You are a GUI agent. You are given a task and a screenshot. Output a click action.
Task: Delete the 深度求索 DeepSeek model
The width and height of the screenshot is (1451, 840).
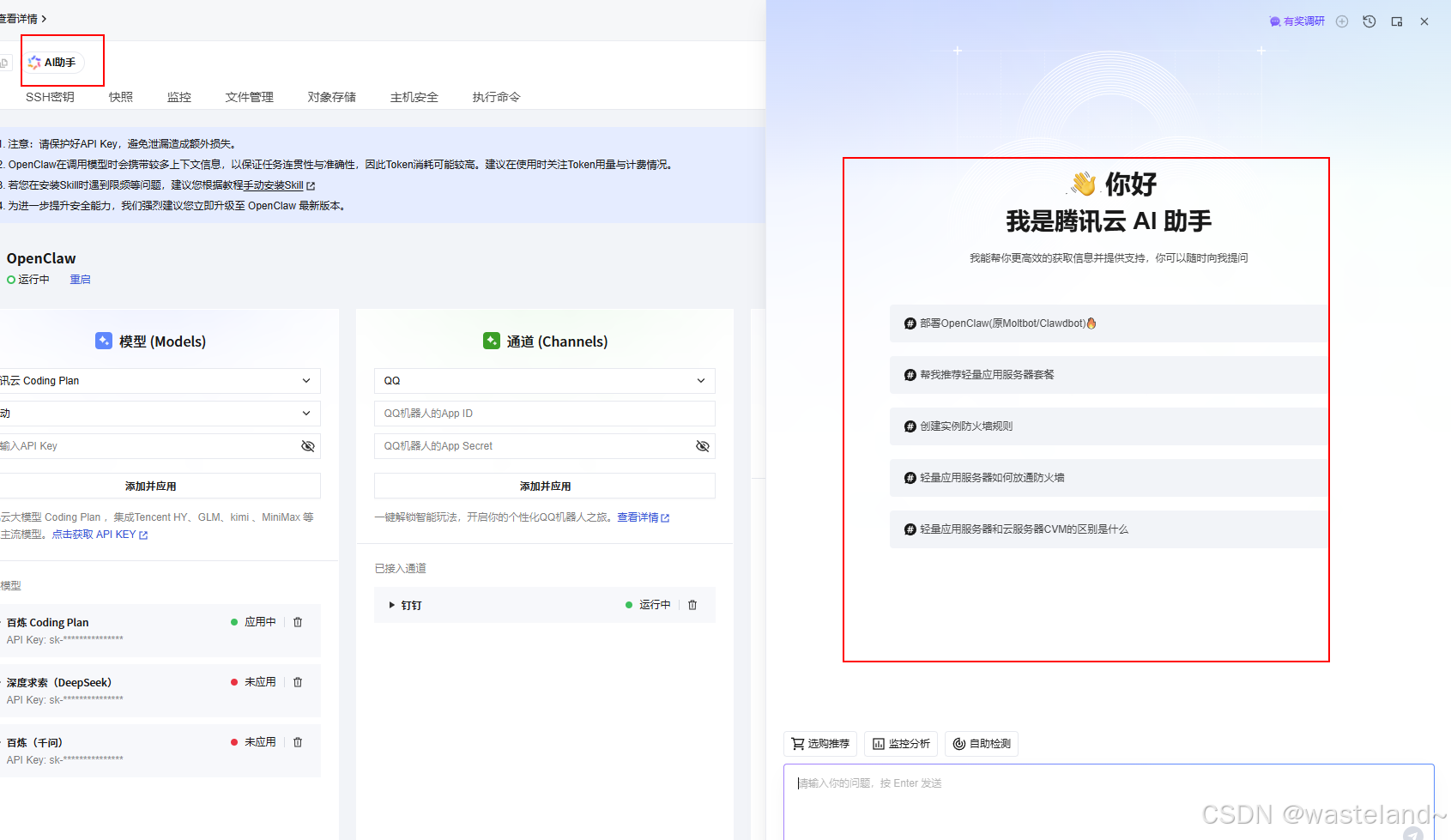(x=298, y=682)
